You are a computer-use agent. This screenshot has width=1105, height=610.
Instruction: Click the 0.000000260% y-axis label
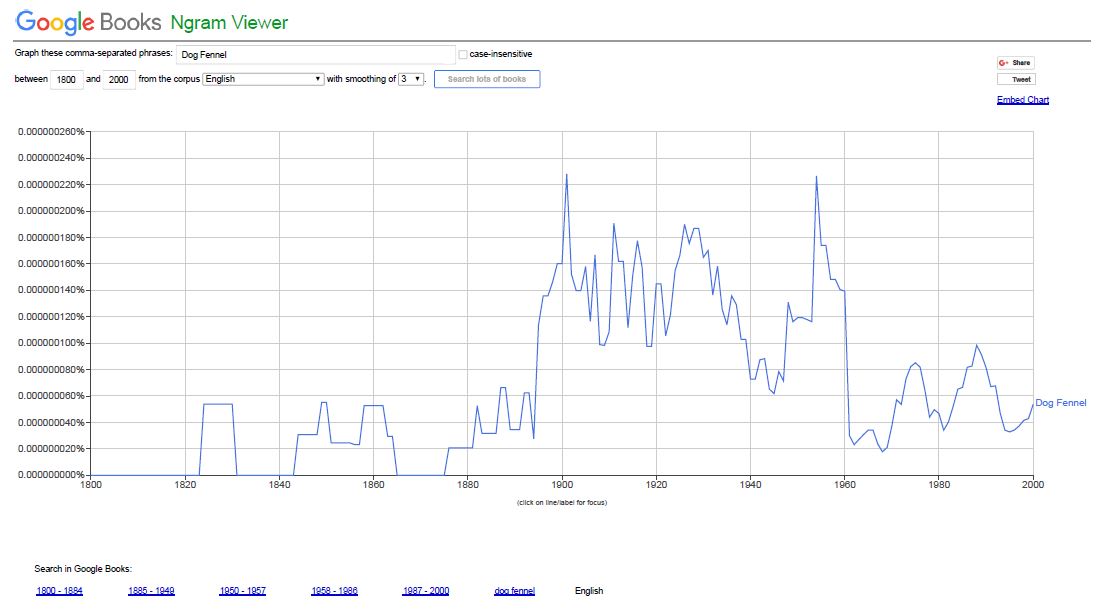click(51, 132)
